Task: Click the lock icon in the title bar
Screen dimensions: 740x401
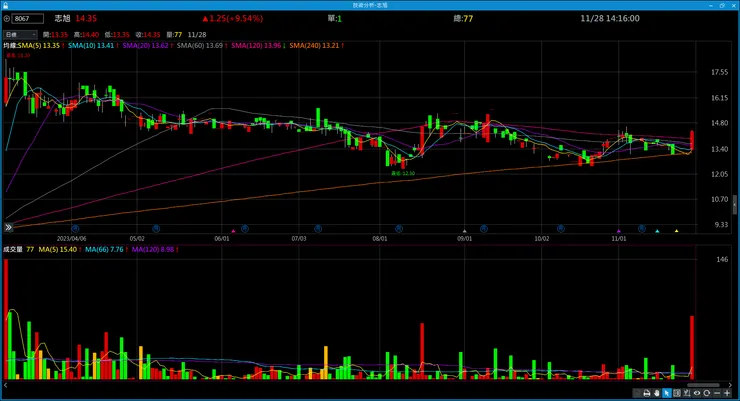Action: click(5, 5)
